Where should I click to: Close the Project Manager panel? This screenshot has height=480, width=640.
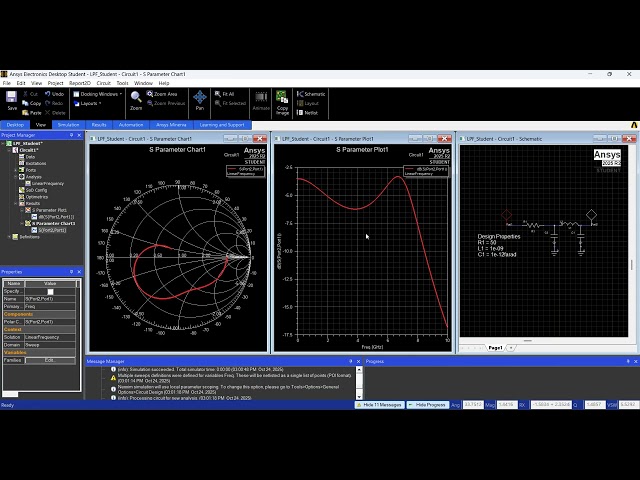click(x=79, y=135)
